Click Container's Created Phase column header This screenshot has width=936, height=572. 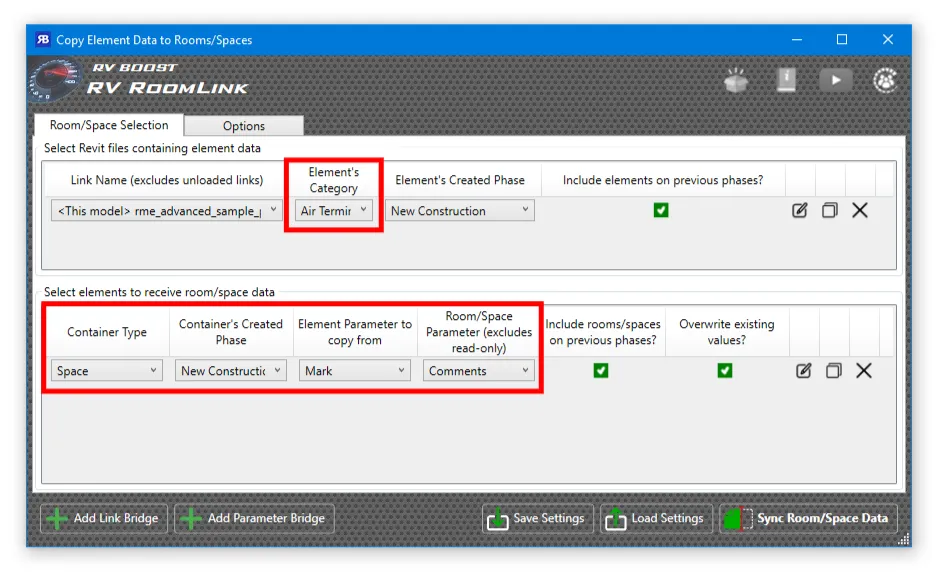230,332
